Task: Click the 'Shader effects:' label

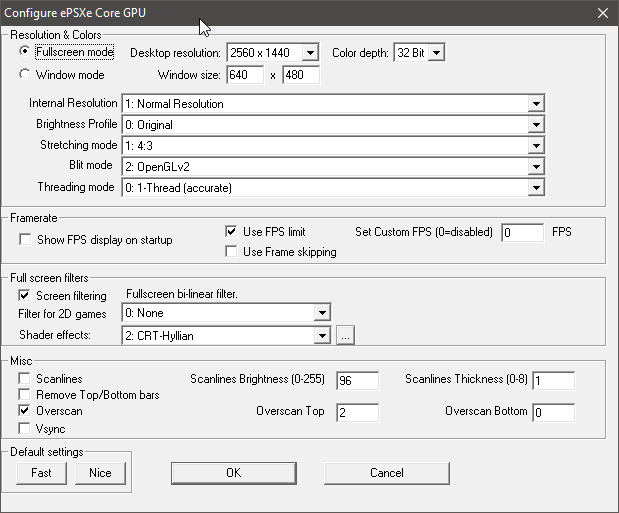Action: click(x=55, y=335)
